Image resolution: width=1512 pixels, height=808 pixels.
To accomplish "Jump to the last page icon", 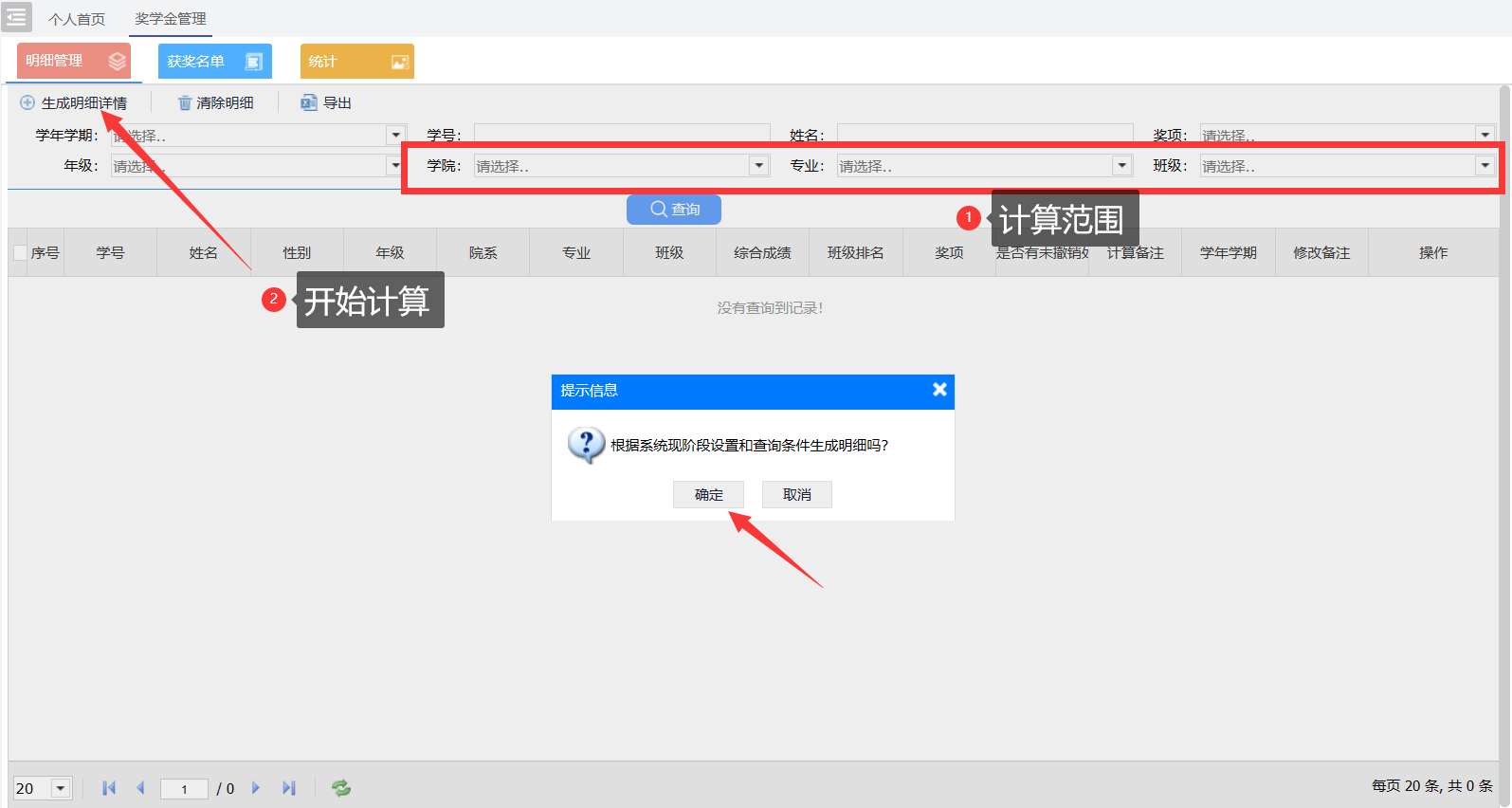I will (x=289, y=788).
